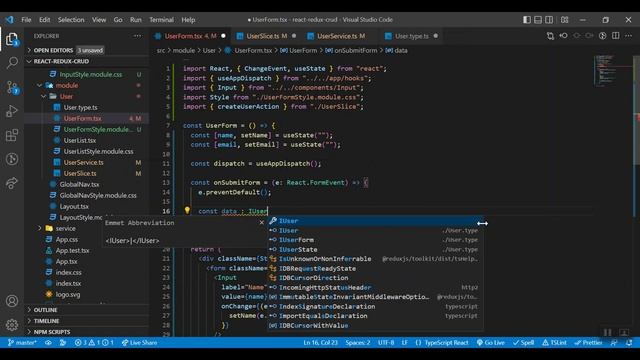Click TSLint status bar item
This screenshot has width=640, height=360.
coord(554,342)
